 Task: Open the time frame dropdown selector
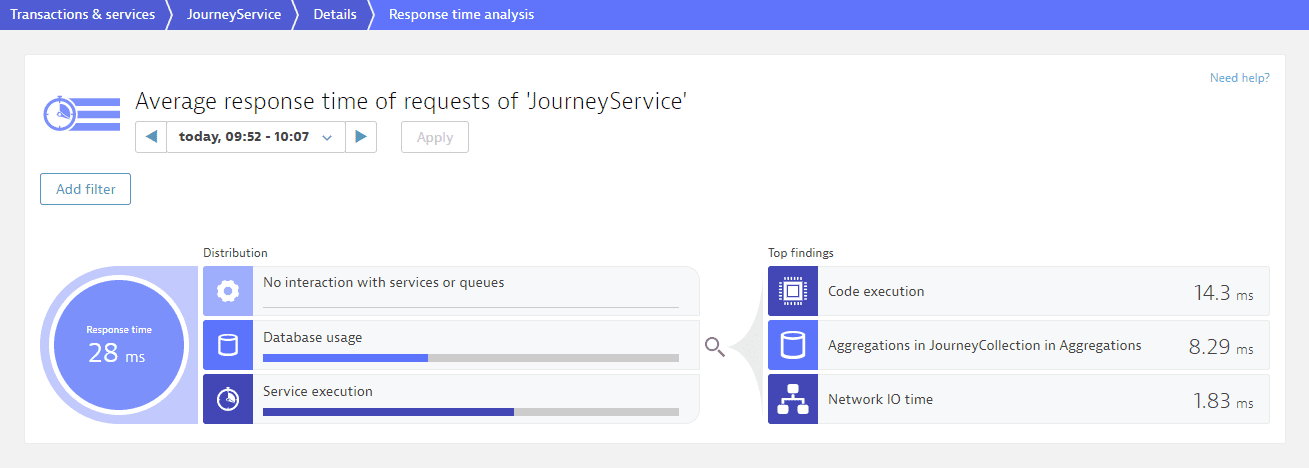(x=255, y=137)
